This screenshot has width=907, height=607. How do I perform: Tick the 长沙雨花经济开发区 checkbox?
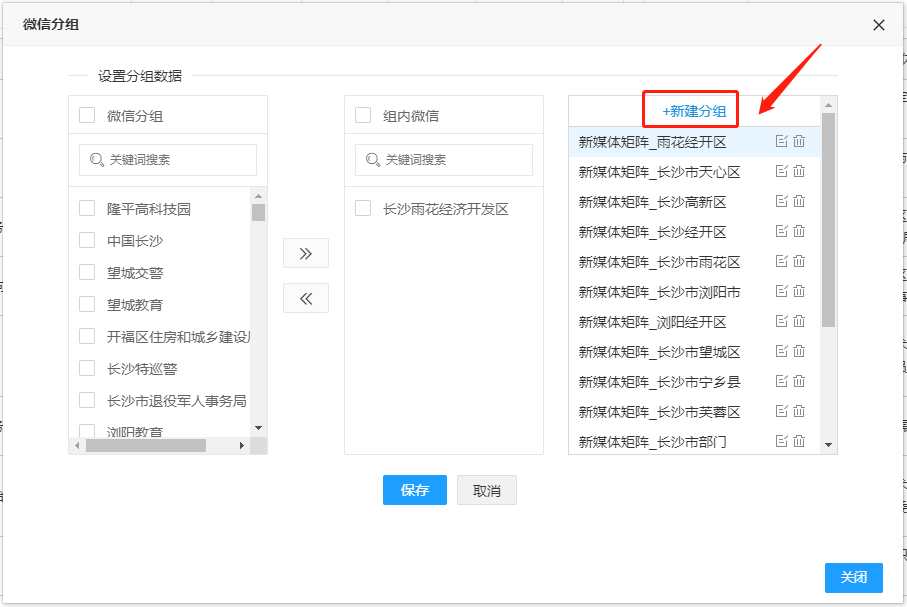[x=363, y=209]
